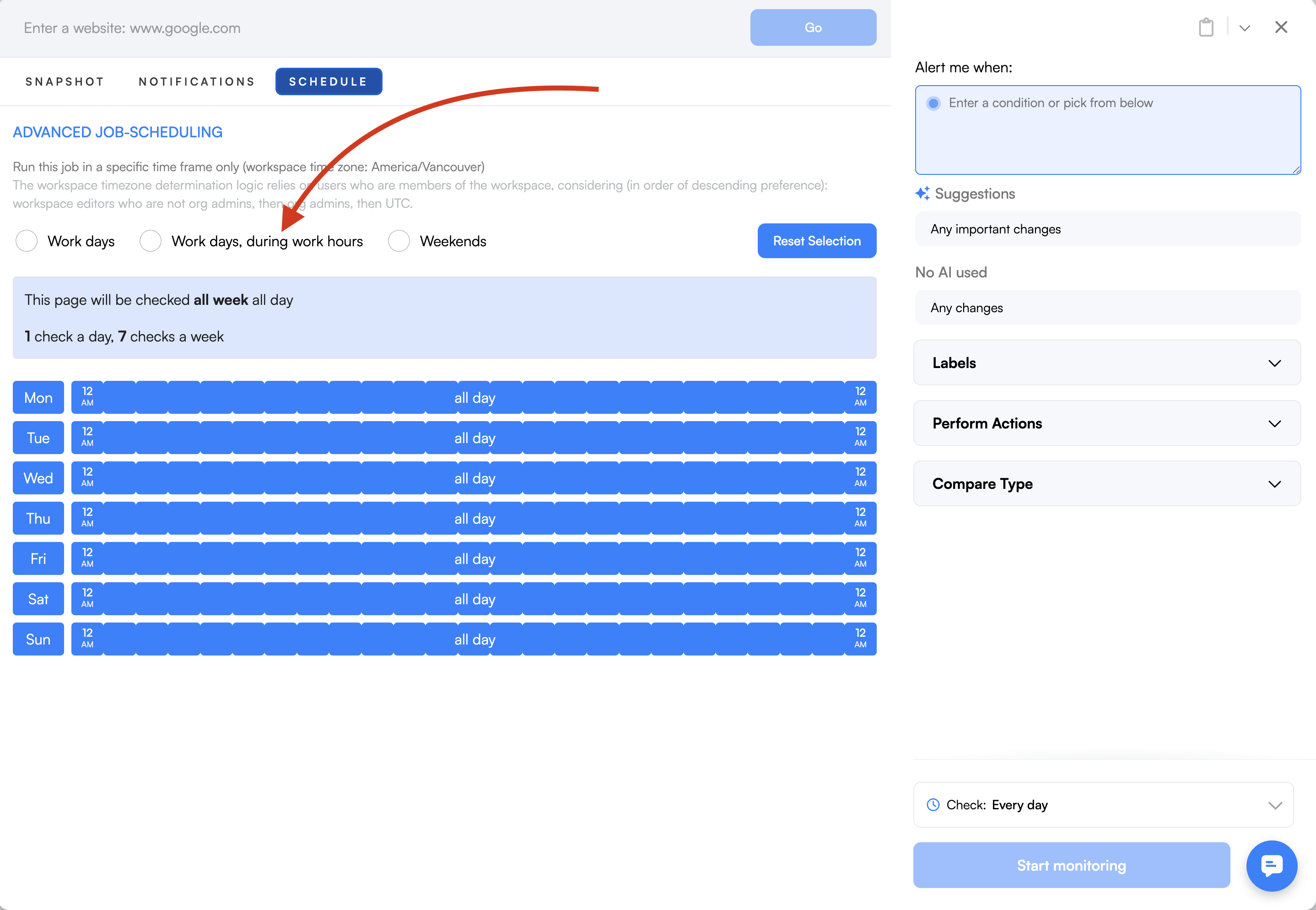This screenshot has width=1316, height=910.
Task: Click the Reset Selection button
Action: (x=816, y=241)
